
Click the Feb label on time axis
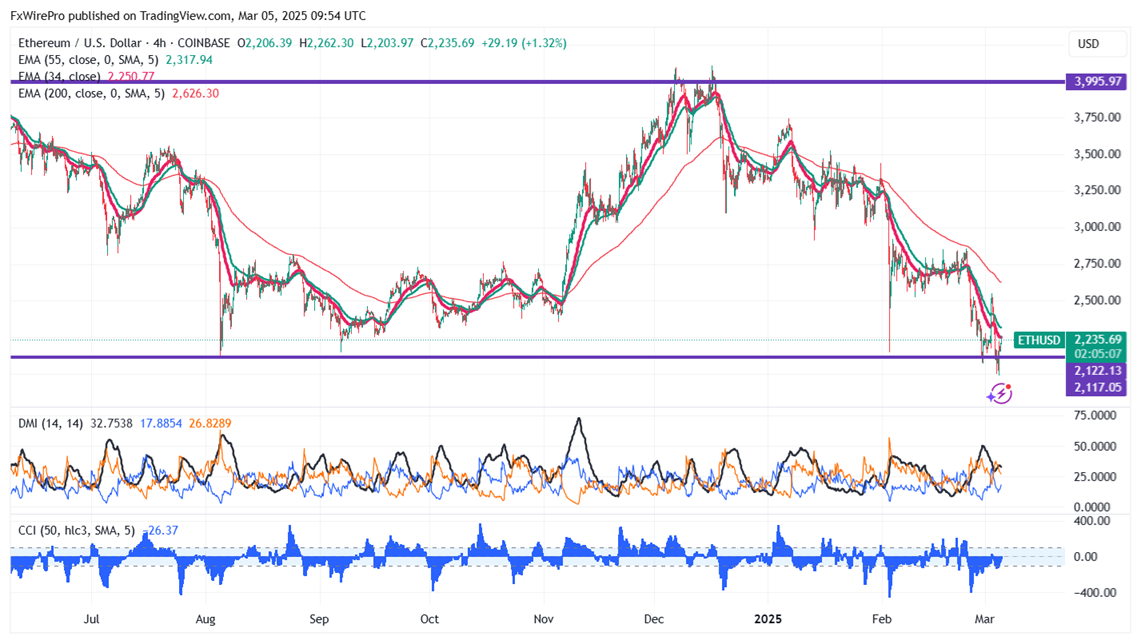coord(882,619)
